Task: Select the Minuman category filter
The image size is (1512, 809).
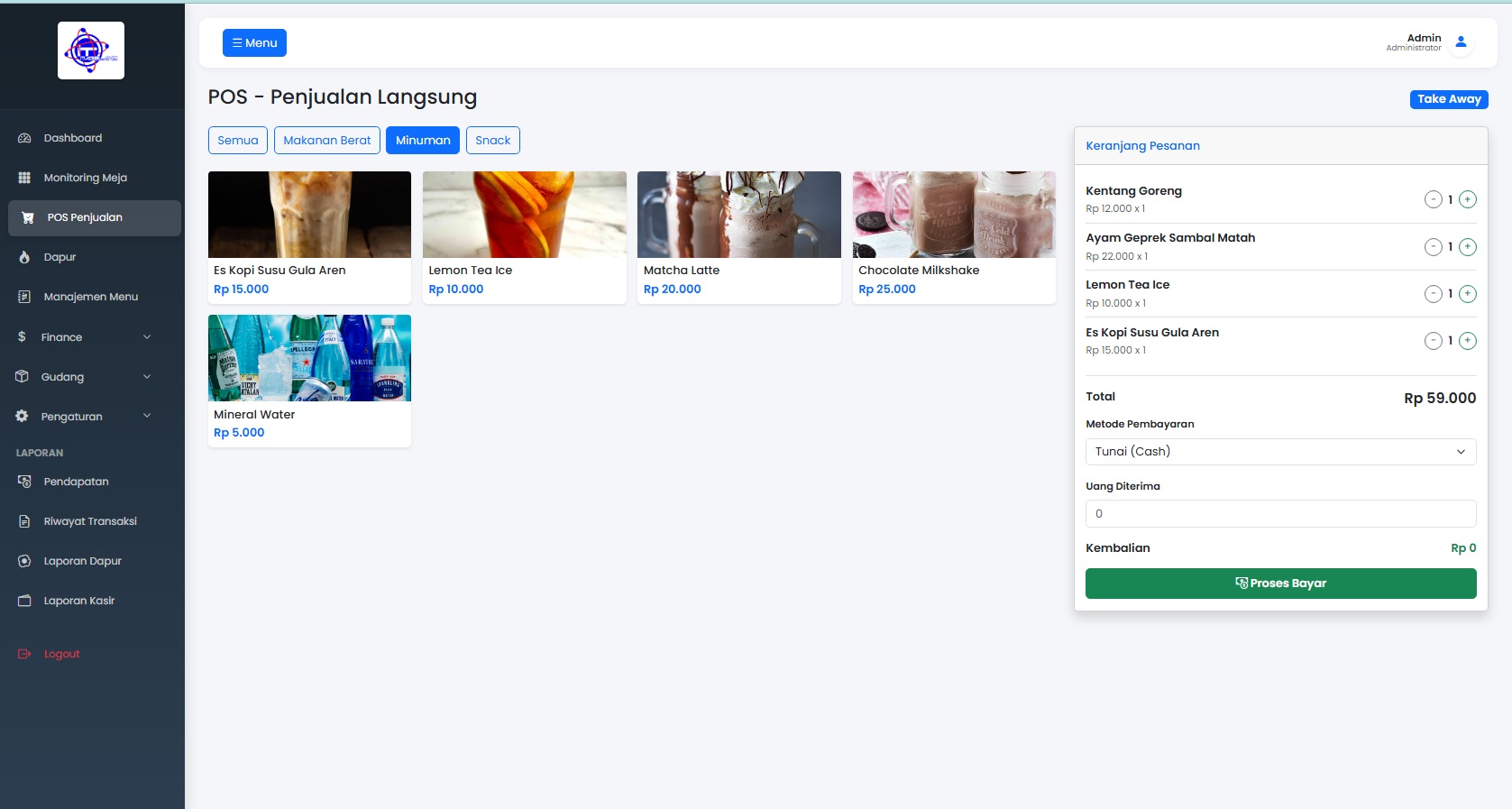Action: (423, 140)
